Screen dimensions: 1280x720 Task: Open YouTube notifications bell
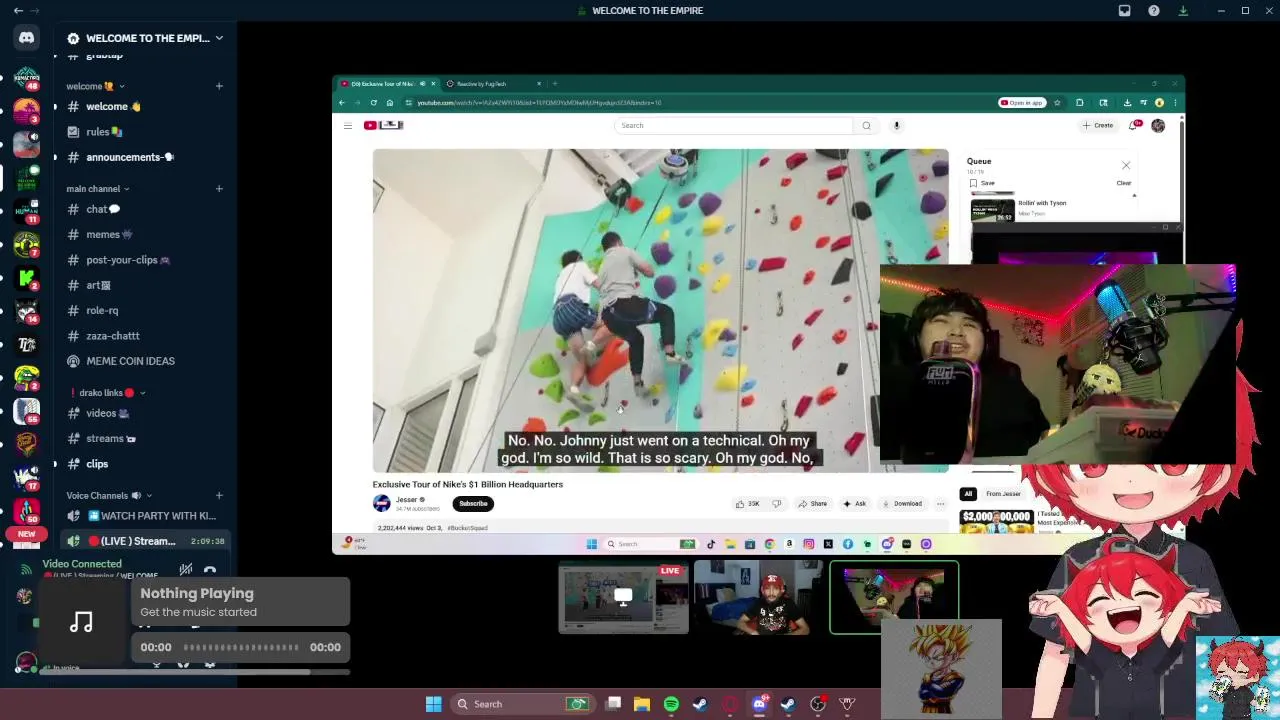pos(1133,125)
